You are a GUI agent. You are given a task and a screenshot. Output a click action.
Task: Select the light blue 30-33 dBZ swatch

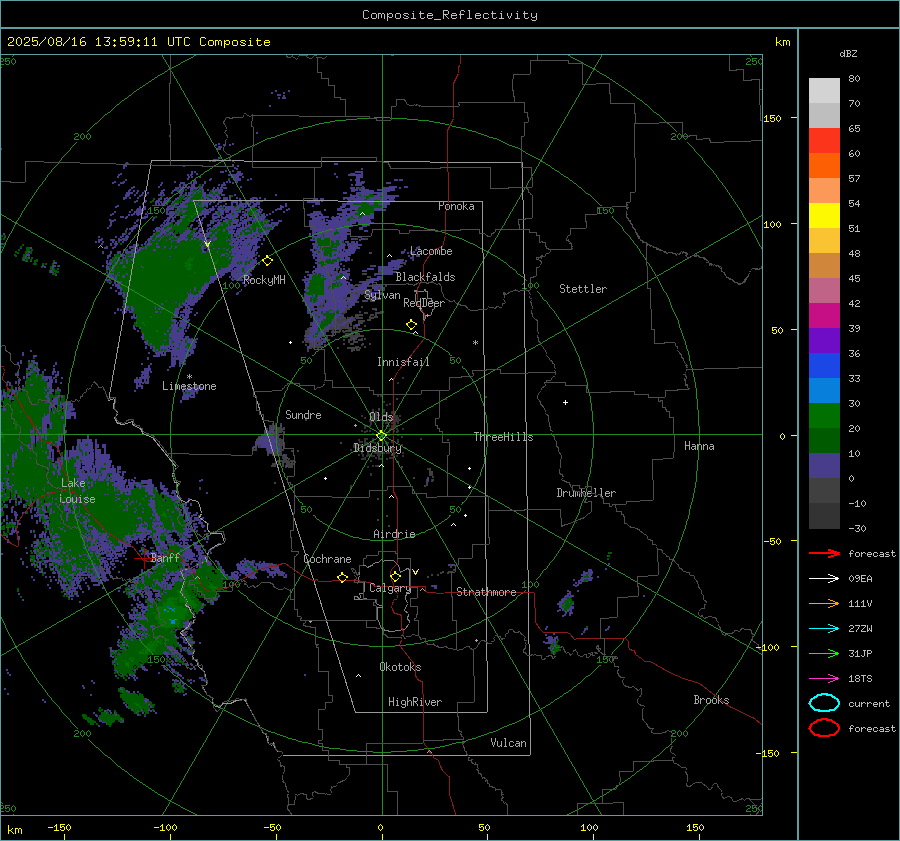tap(824, 391)
